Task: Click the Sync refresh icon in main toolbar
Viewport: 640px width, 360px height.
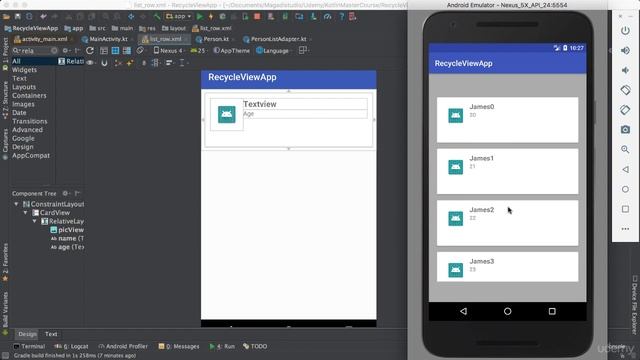Action: point(29,17)
